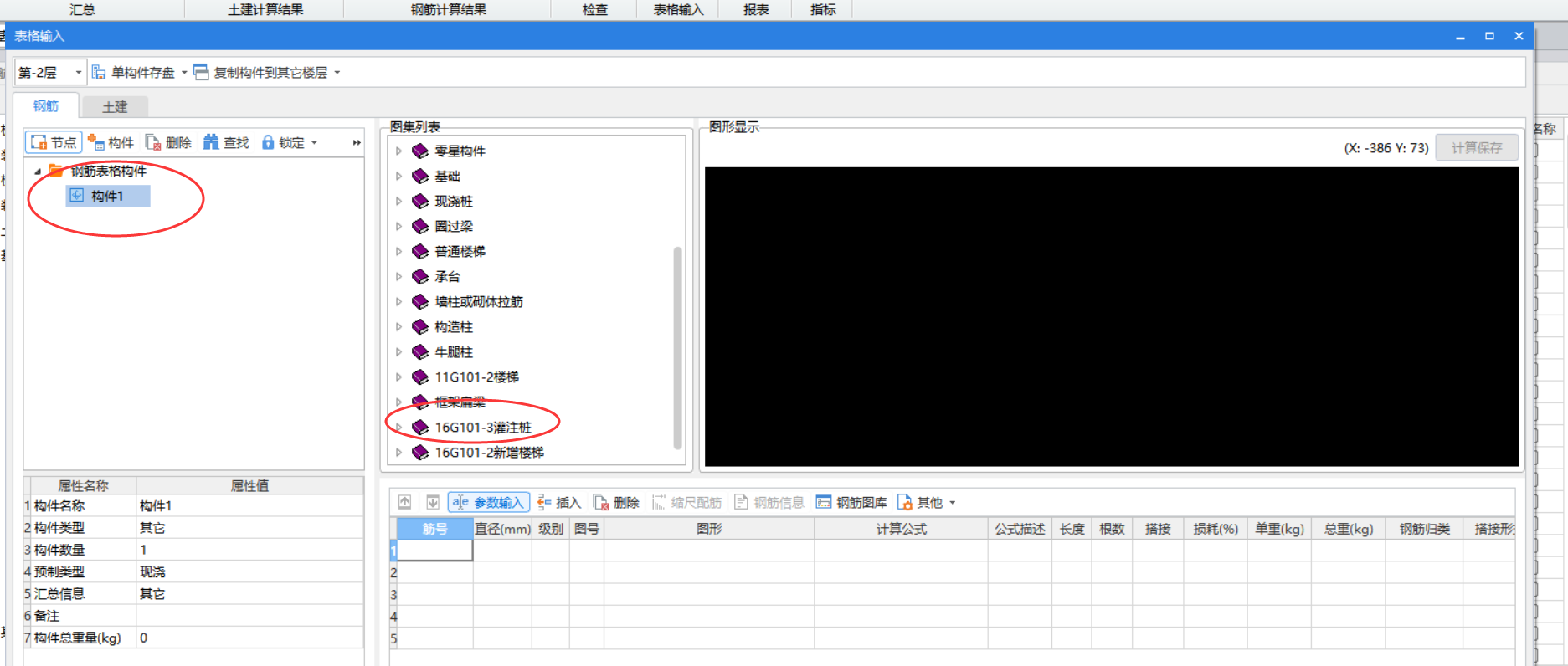Select the 普通楼梯 book icon

pos(420,251)
